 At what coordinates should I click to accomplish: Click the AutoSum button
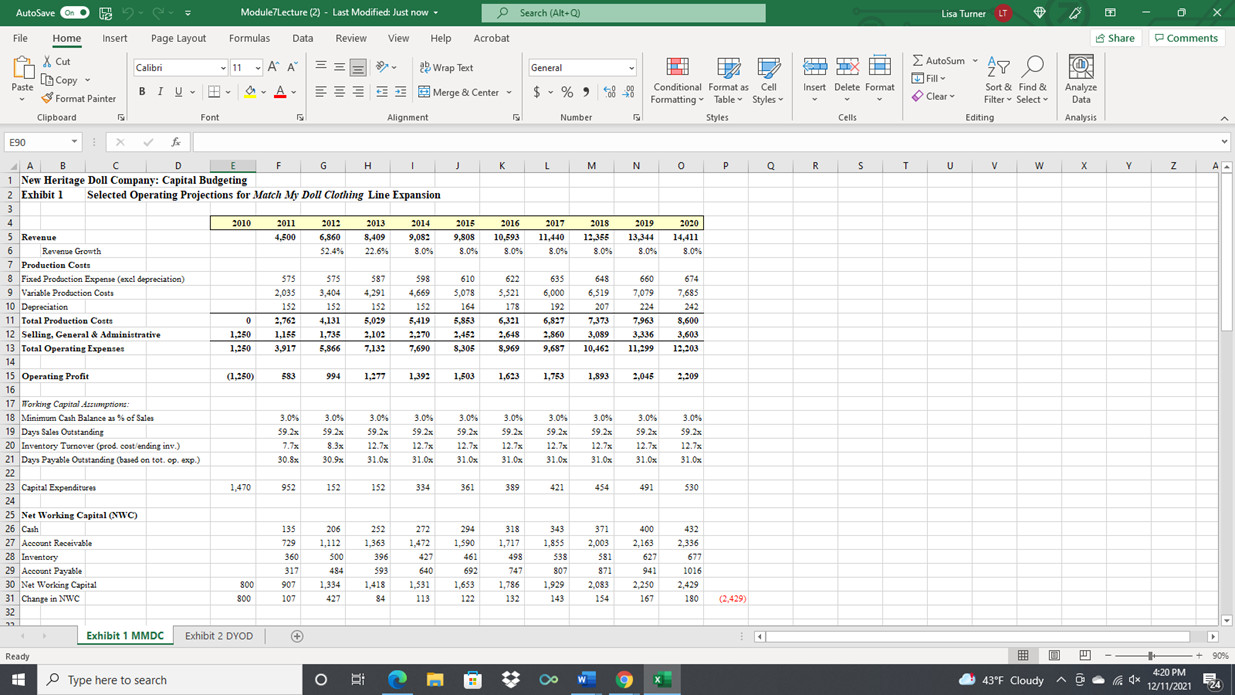(x=939, y=61)
